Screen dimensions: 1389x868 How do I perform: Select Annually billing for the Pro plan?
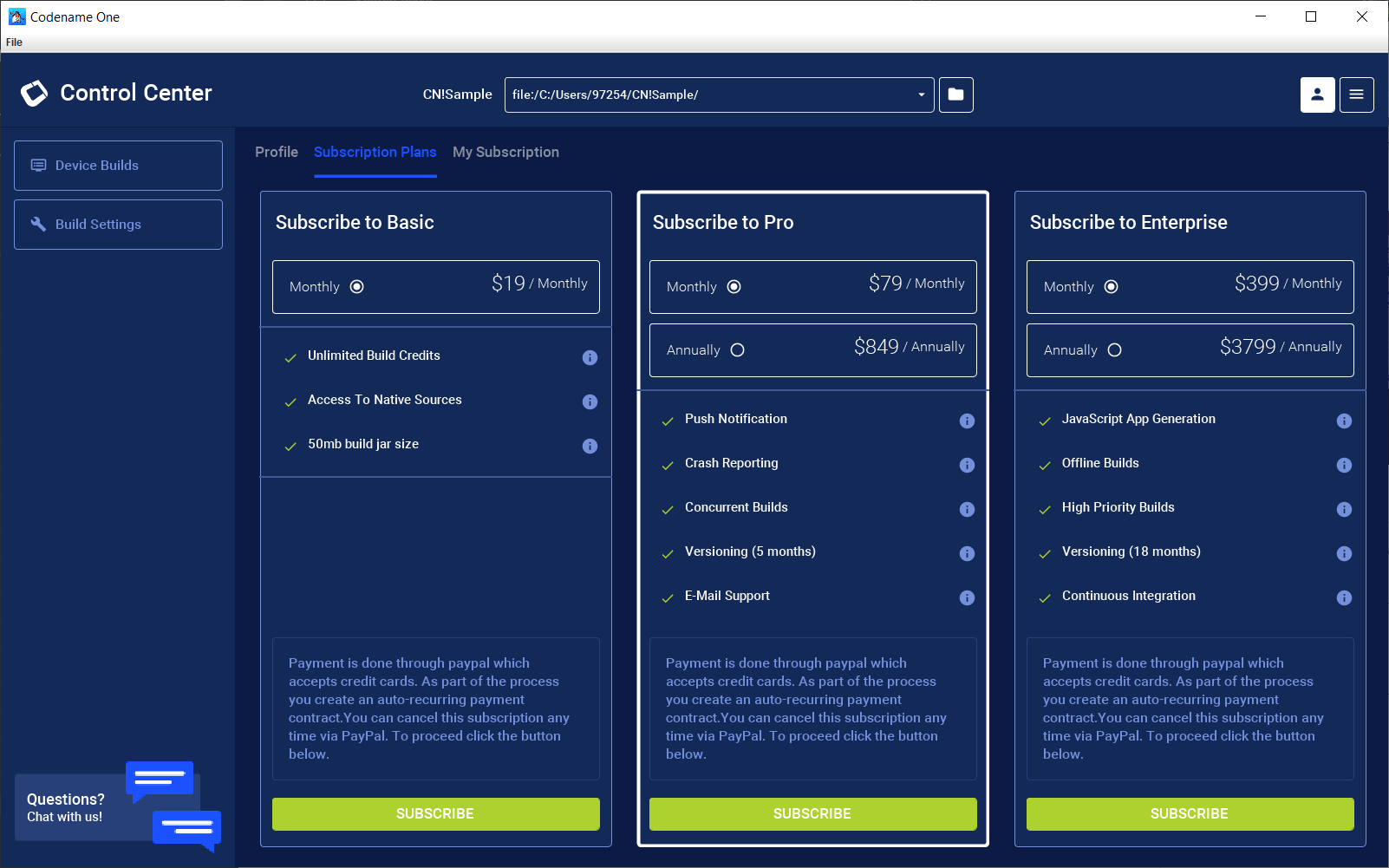coord(738,349)
